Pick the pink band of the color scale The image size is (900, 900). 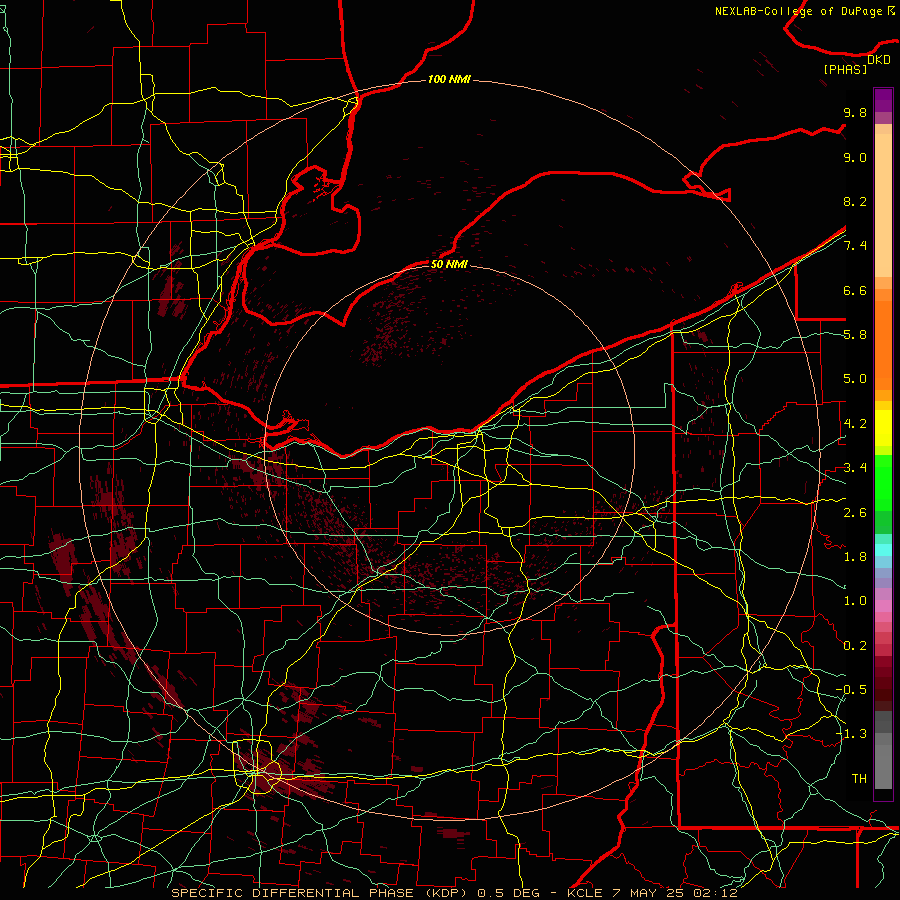tap(883, 606)
